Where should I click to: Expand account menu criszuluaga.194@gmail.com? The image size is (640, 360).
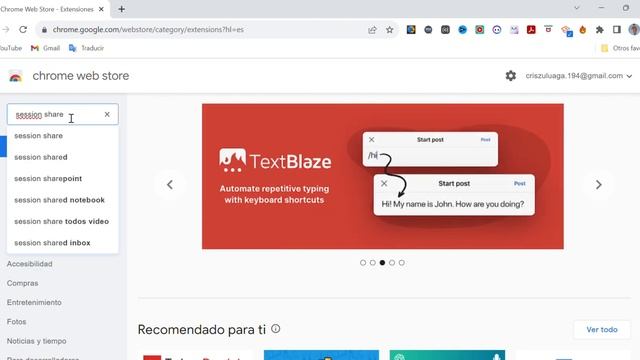coord(578,76)
